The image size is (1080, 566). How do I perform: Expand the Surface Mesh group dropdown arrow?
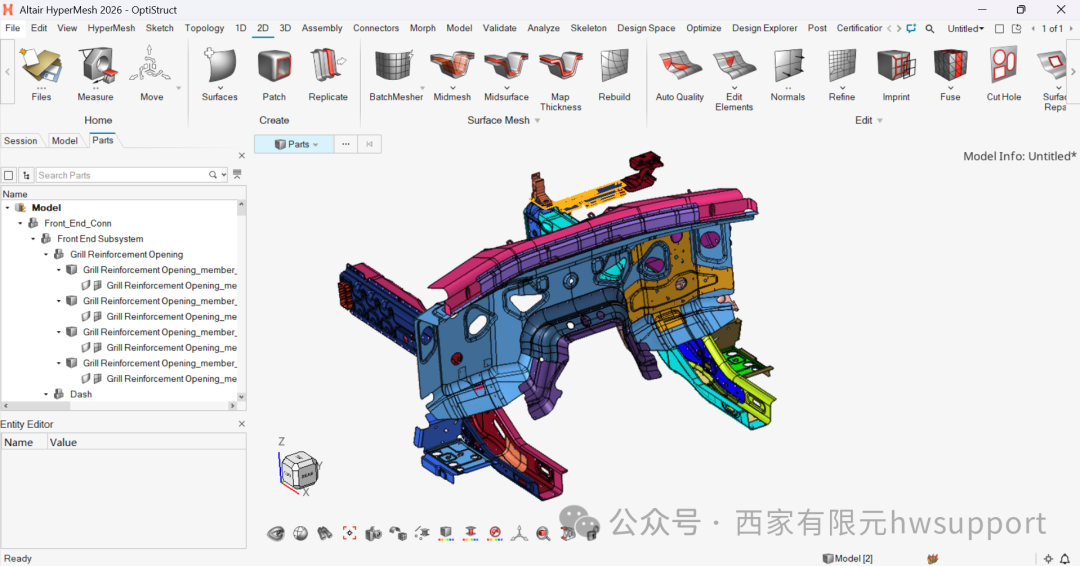[538, 120]
